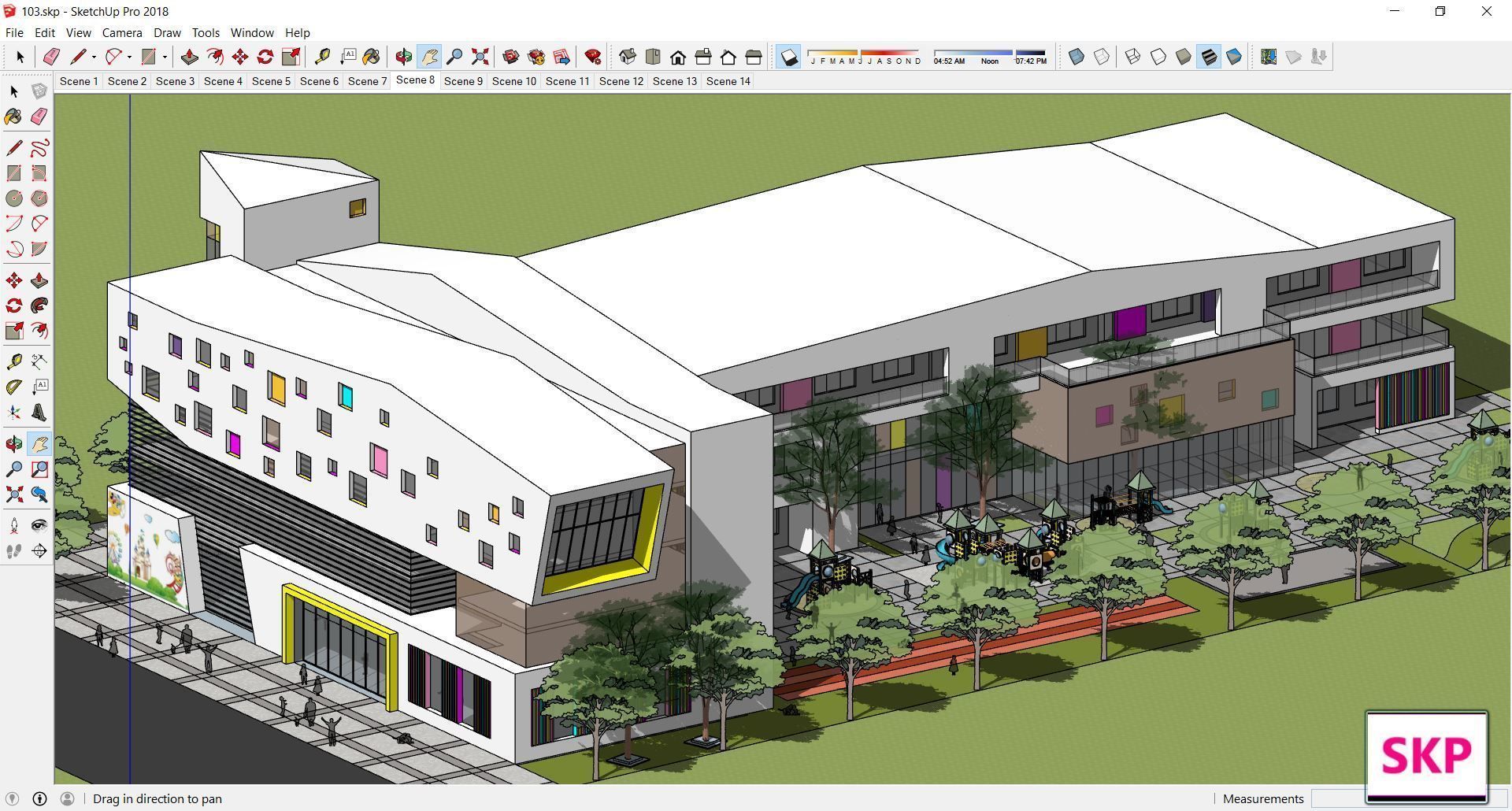
Task: Expand the Arc tool dropdown arrow
Action: [129, 57]
